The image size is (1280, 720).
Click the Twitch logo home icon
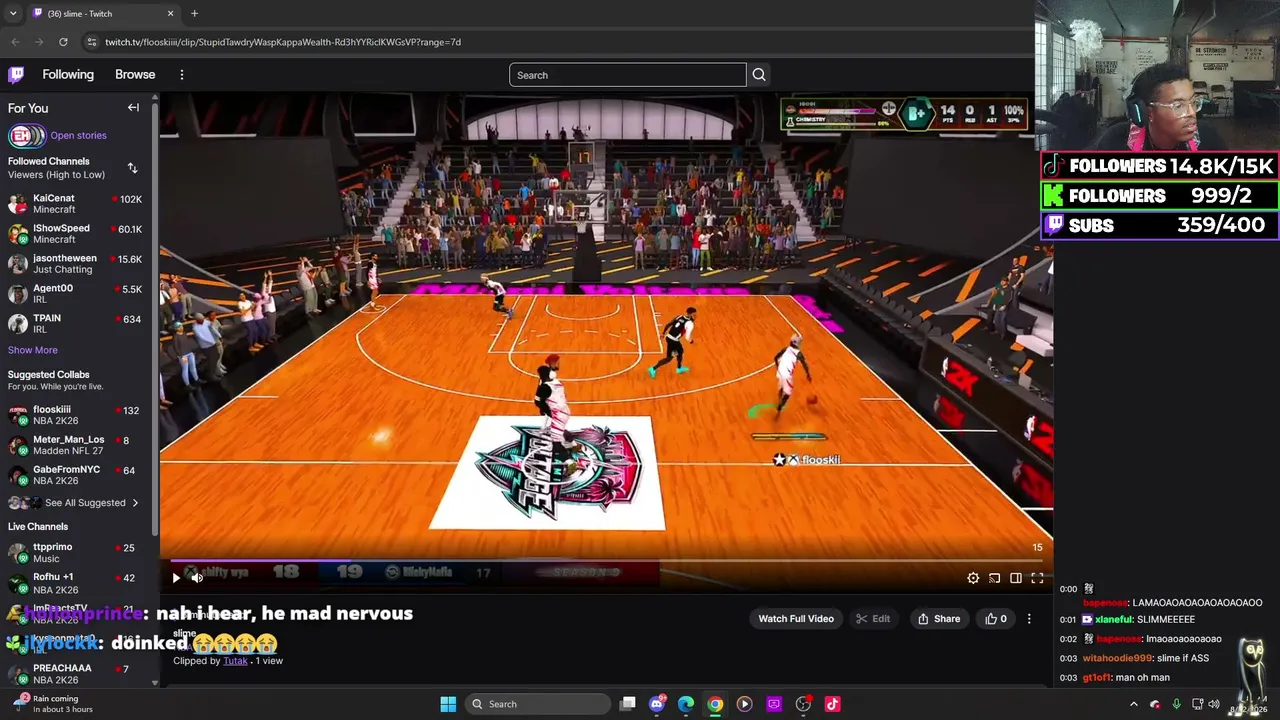[16, 75]
